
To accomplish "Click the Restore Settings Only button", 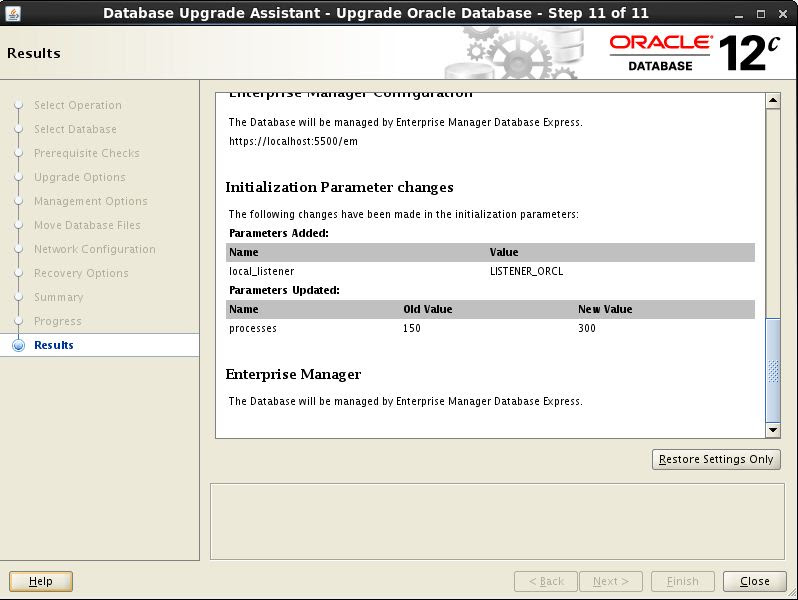I will pyautogui.click(x=716, y=459).
